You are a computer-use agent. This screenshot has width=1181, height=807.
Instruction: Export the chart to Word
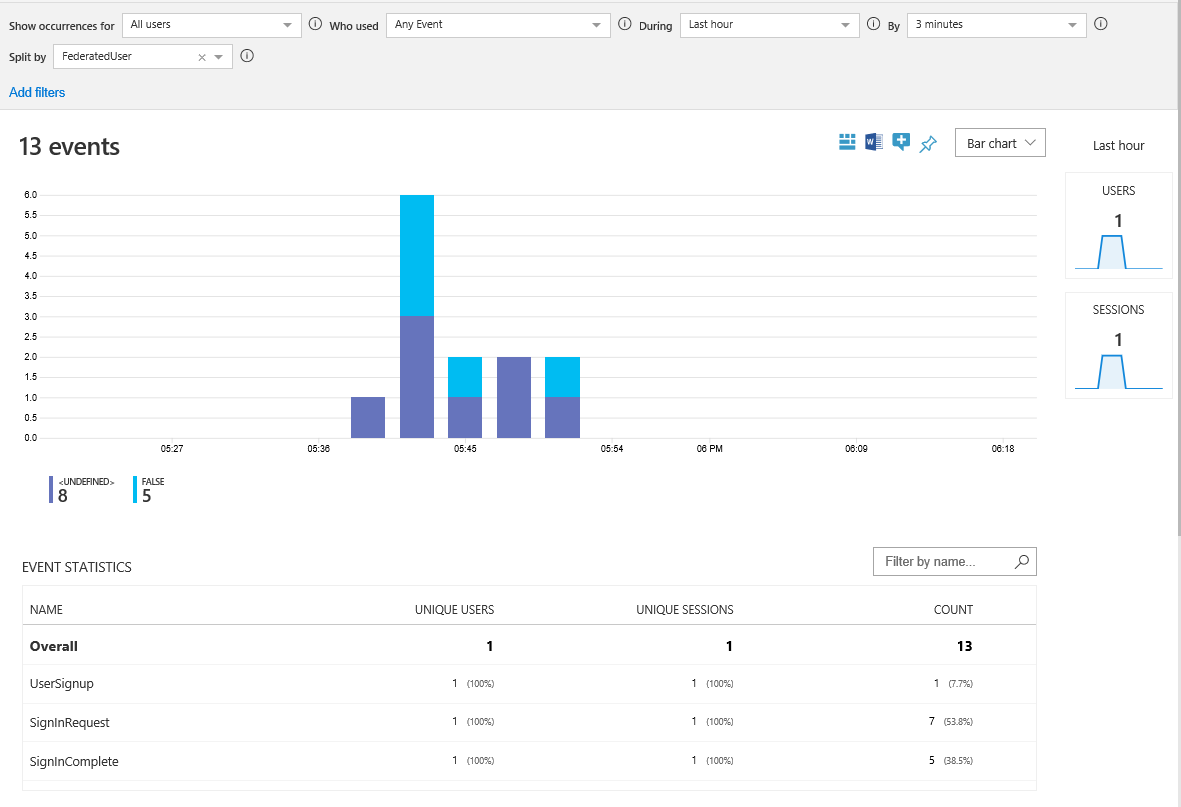(873, 142)
